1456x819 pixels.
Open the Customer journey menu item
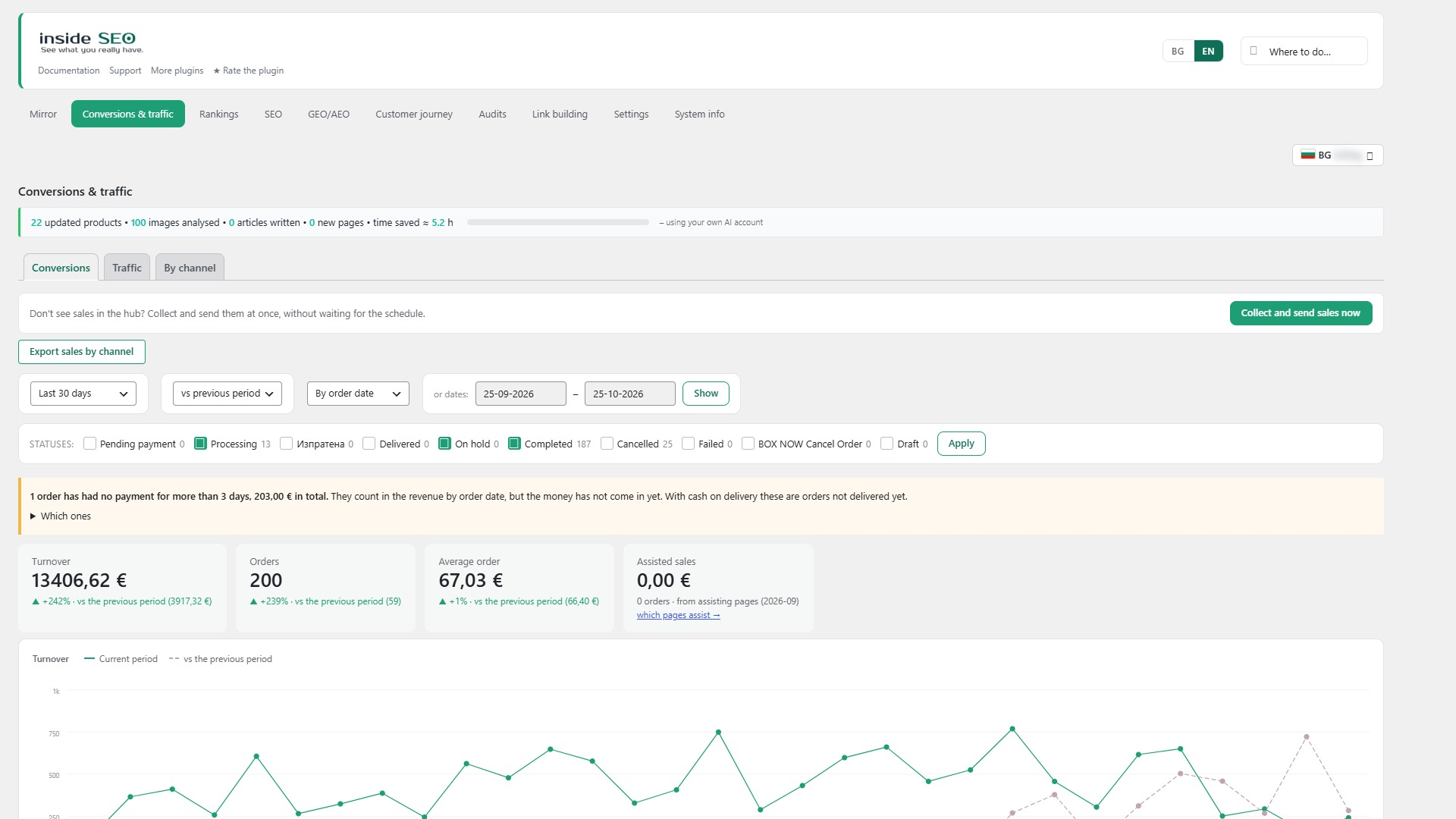(x=414, y=115)
